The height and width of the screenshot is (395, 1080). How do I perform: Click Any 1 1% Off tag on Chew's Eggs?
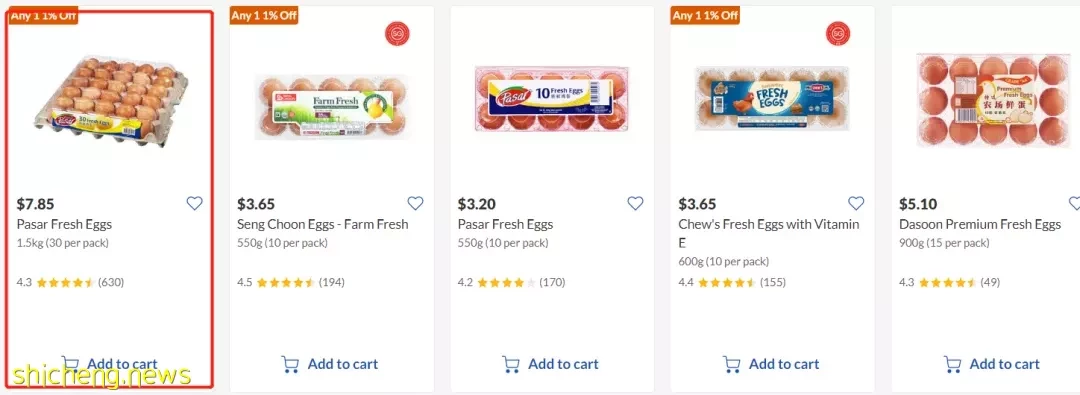pyautogui.click(x=705, y=15)
